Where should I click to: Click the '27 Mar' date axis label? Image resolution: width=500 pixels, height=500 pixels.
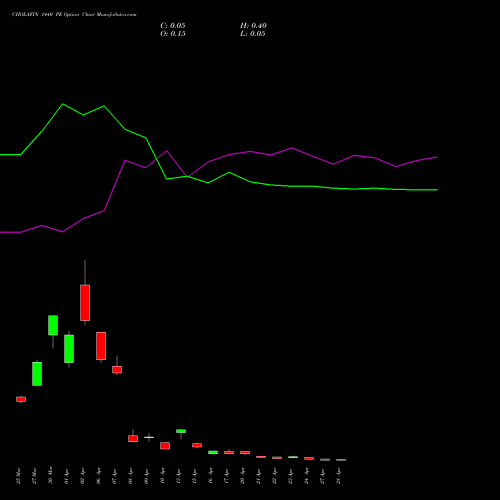tap(34, 476)
